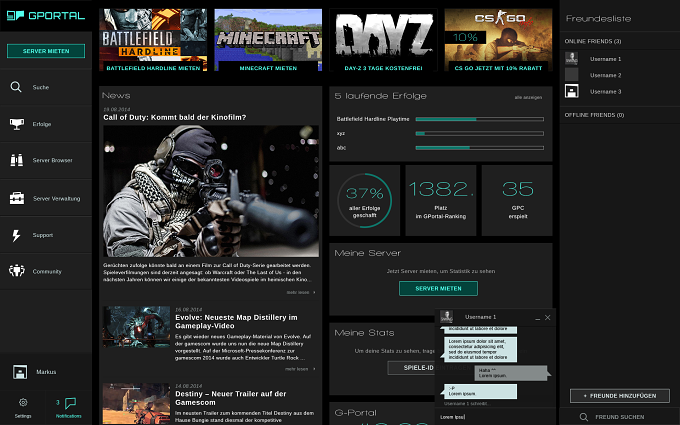Click the Freundesliste heading
The image size is (680, 425).
pyautogui.click(x=598, y=19)
